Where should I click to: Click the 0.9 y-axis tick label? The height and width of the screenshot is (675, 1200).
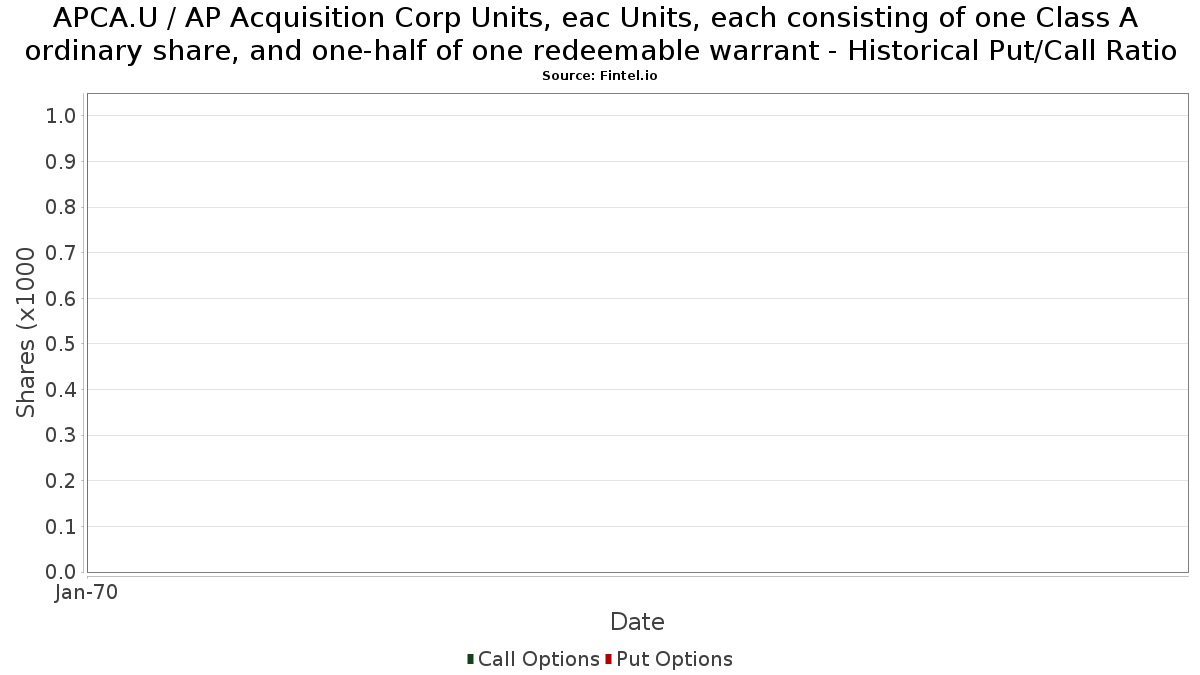61,162
